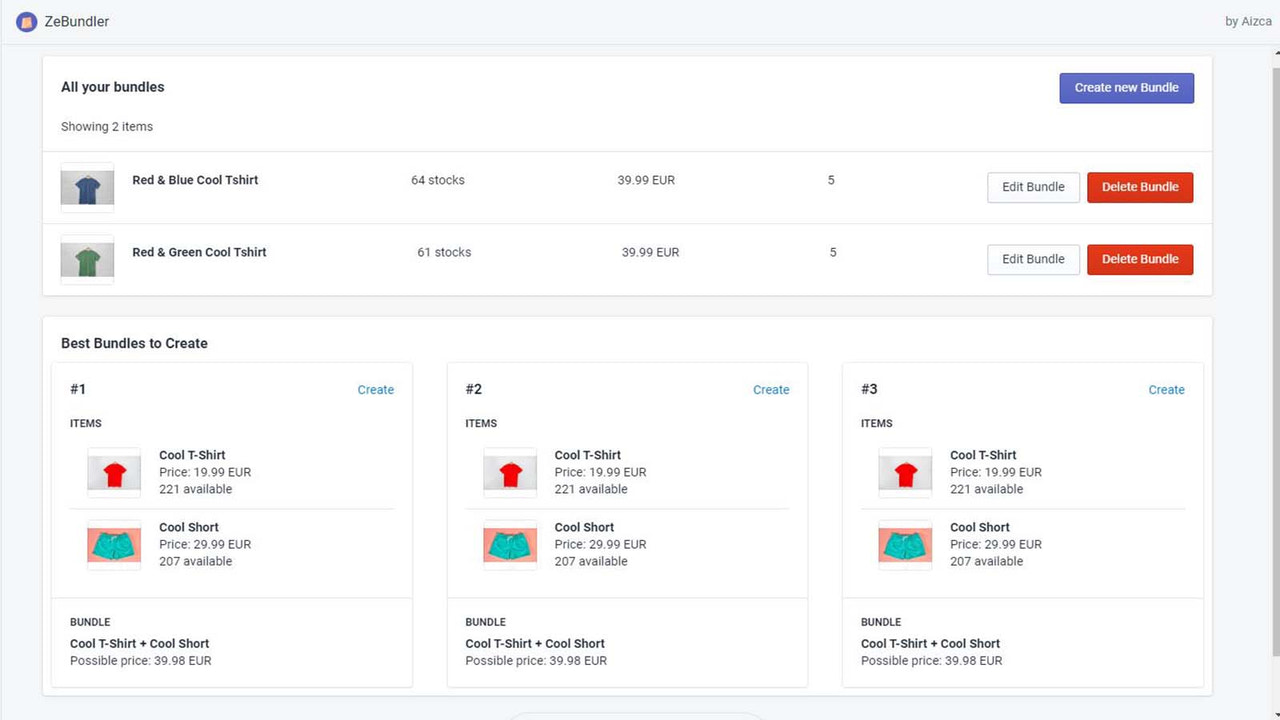Edit the Red & Green Cool Tshirt bundle
Viewport: 1280px width, 720px height.
coord(1033,259)
